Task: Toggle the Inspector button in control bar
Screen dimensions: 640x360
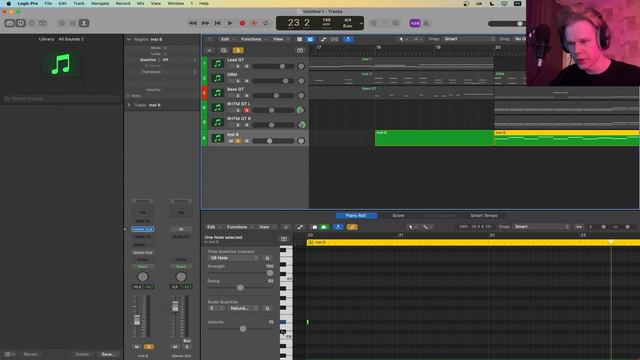Action: 20,23
